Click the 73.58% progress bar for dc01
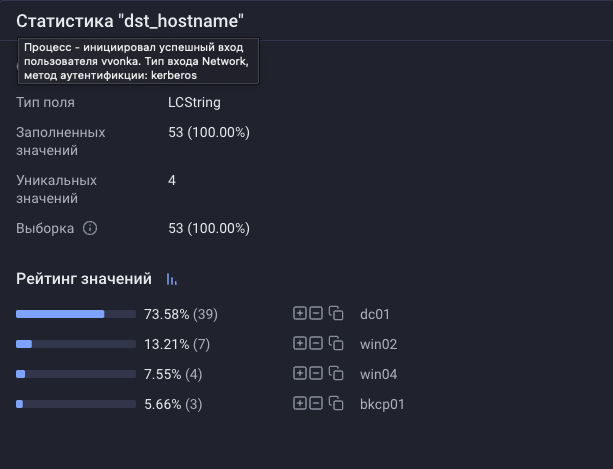The width and height of the screenshot is (613, 469). [76, 314]
